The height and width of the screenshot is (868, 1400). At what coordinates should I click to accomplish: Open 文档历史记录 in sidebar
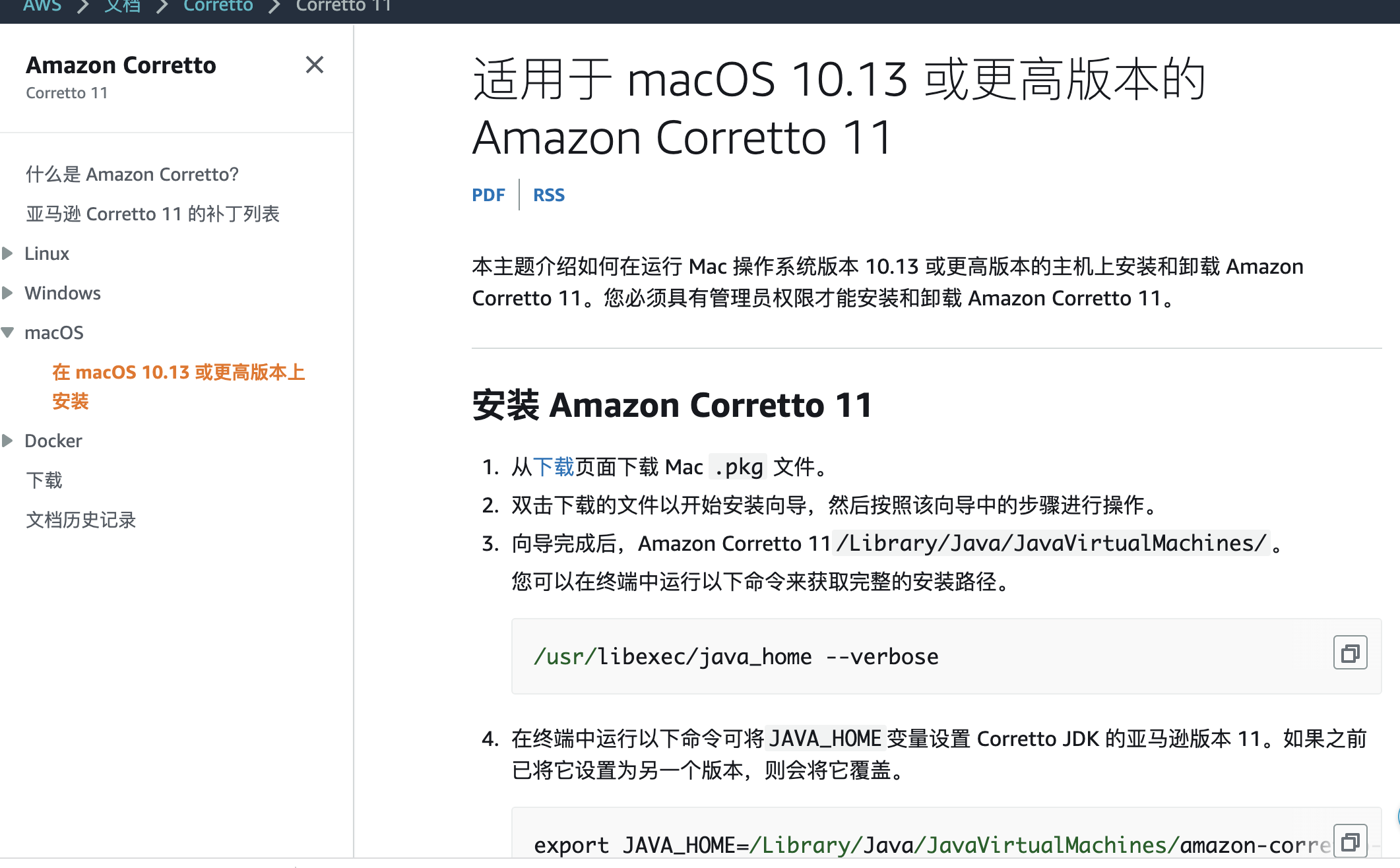tap(80, 520)
